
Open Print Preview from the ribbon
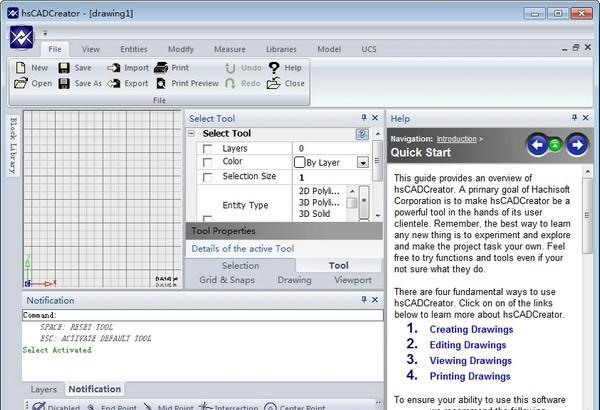pos(188,83)
